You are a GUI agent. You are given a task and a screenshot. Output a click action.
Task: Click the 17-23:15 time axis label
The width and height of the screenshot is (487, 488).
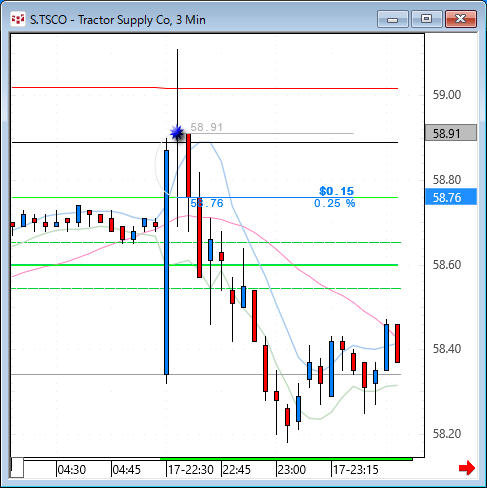click(356, 470)
